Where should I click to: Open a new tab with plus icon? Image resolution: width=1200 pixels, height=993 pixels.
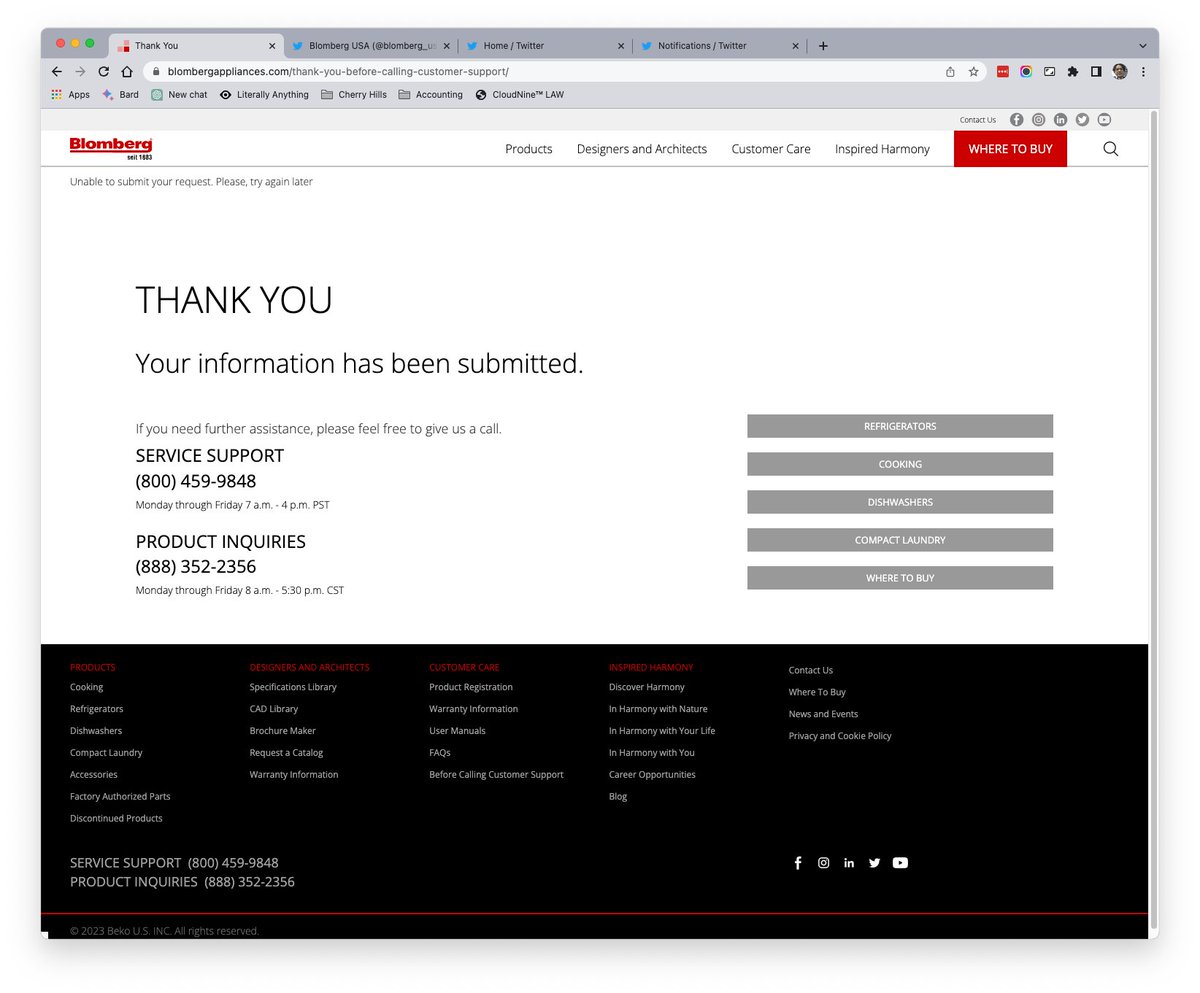pos(823,46)
